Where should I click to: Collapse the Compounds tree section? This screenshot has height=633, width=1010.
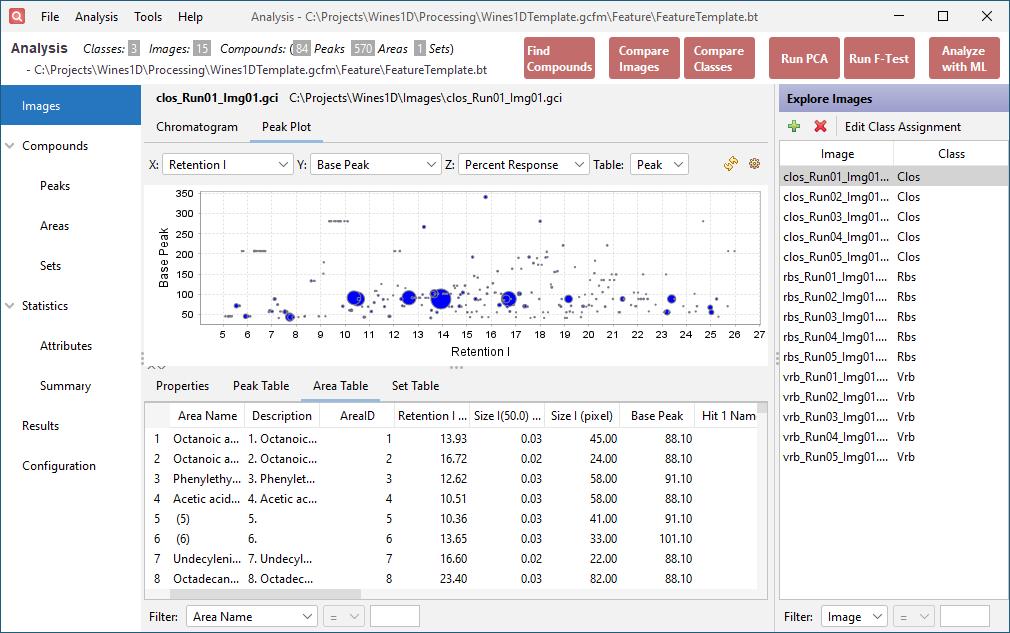[11, 146]
